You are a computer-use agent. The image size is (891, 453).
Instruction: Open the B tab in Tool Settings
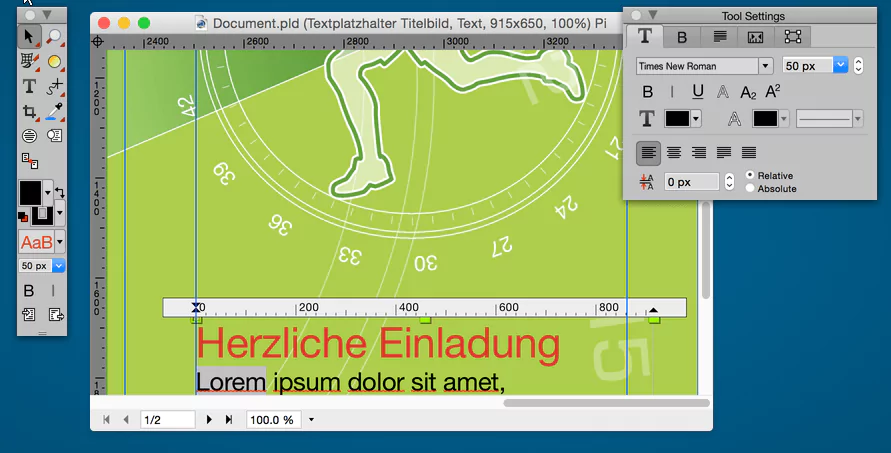pos(682,37)
